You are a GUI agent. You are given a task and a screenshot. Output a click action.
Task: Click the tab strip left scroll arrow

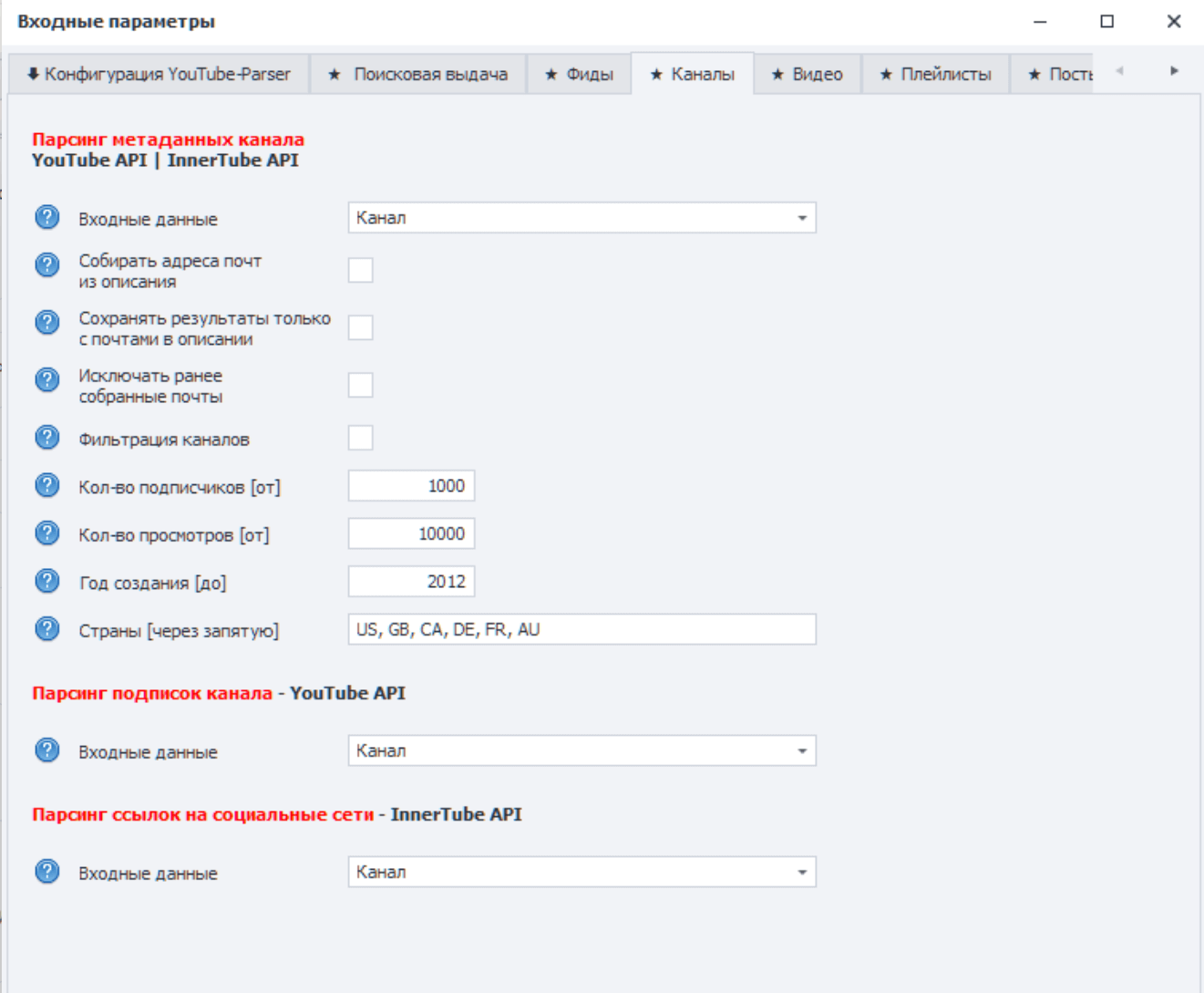pos(1119,71)
